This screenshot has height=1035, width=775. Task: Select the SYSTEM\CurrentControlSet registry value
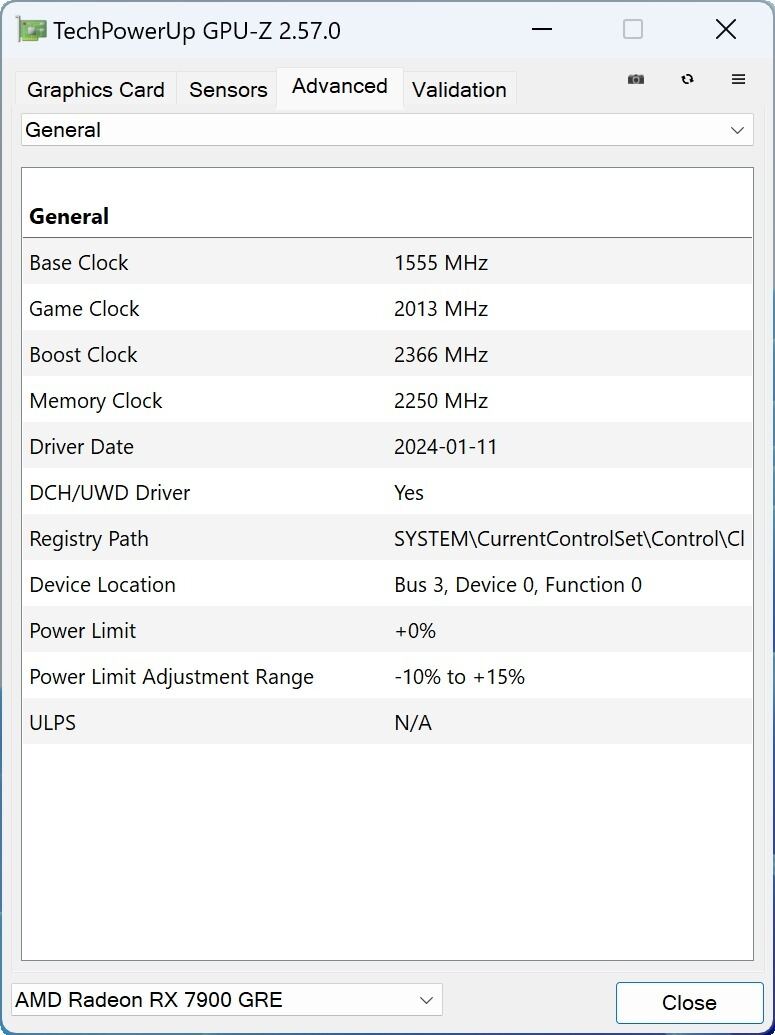[570, 539]
